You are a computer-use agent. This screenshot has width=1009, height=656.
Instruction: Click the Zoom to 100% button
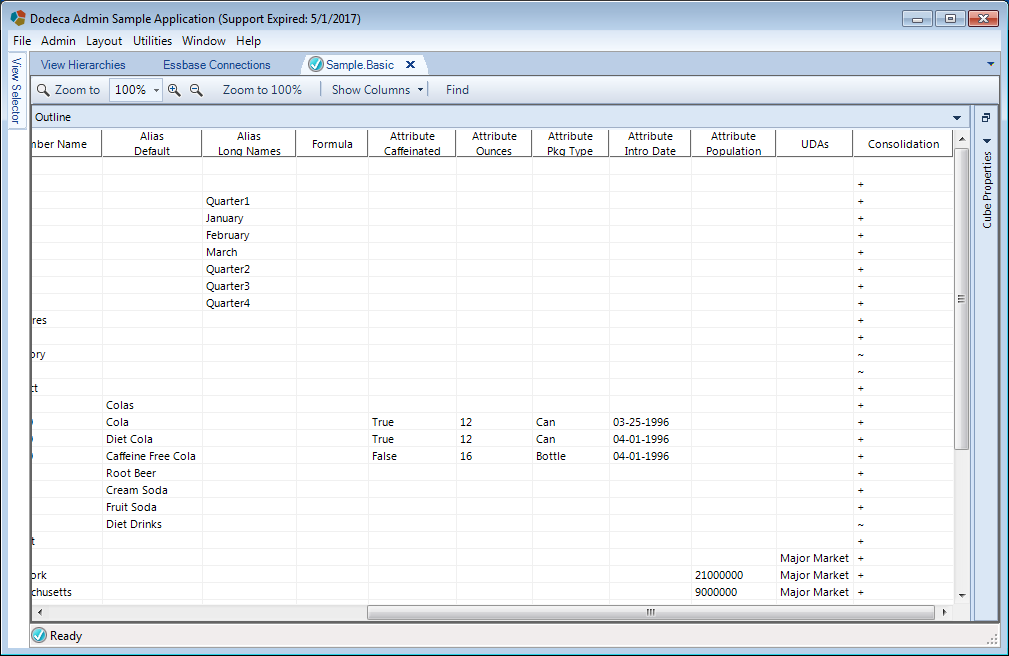coord(262,90)
